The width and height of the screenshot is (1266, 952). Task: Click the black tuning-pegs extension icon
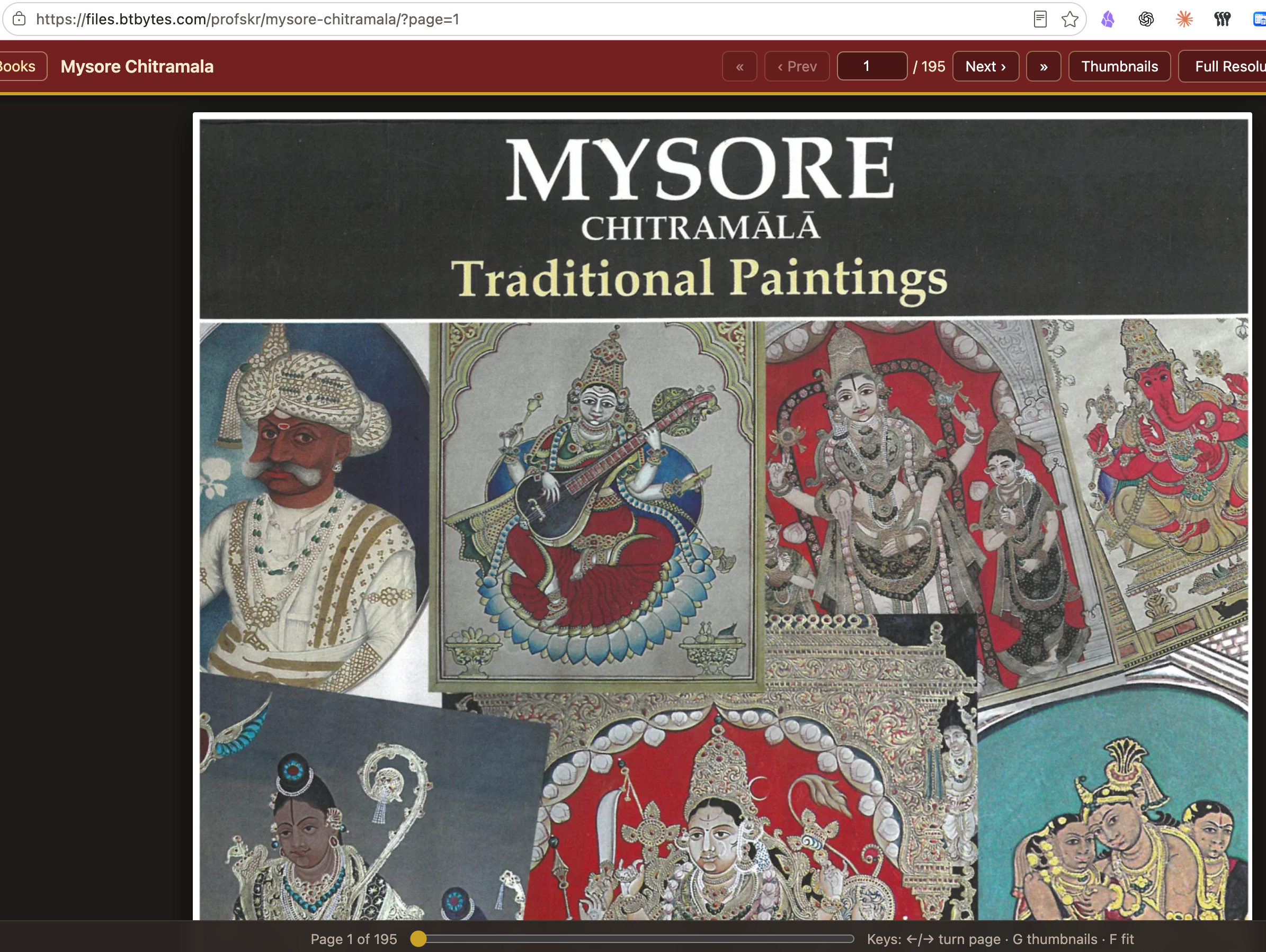1222,20
